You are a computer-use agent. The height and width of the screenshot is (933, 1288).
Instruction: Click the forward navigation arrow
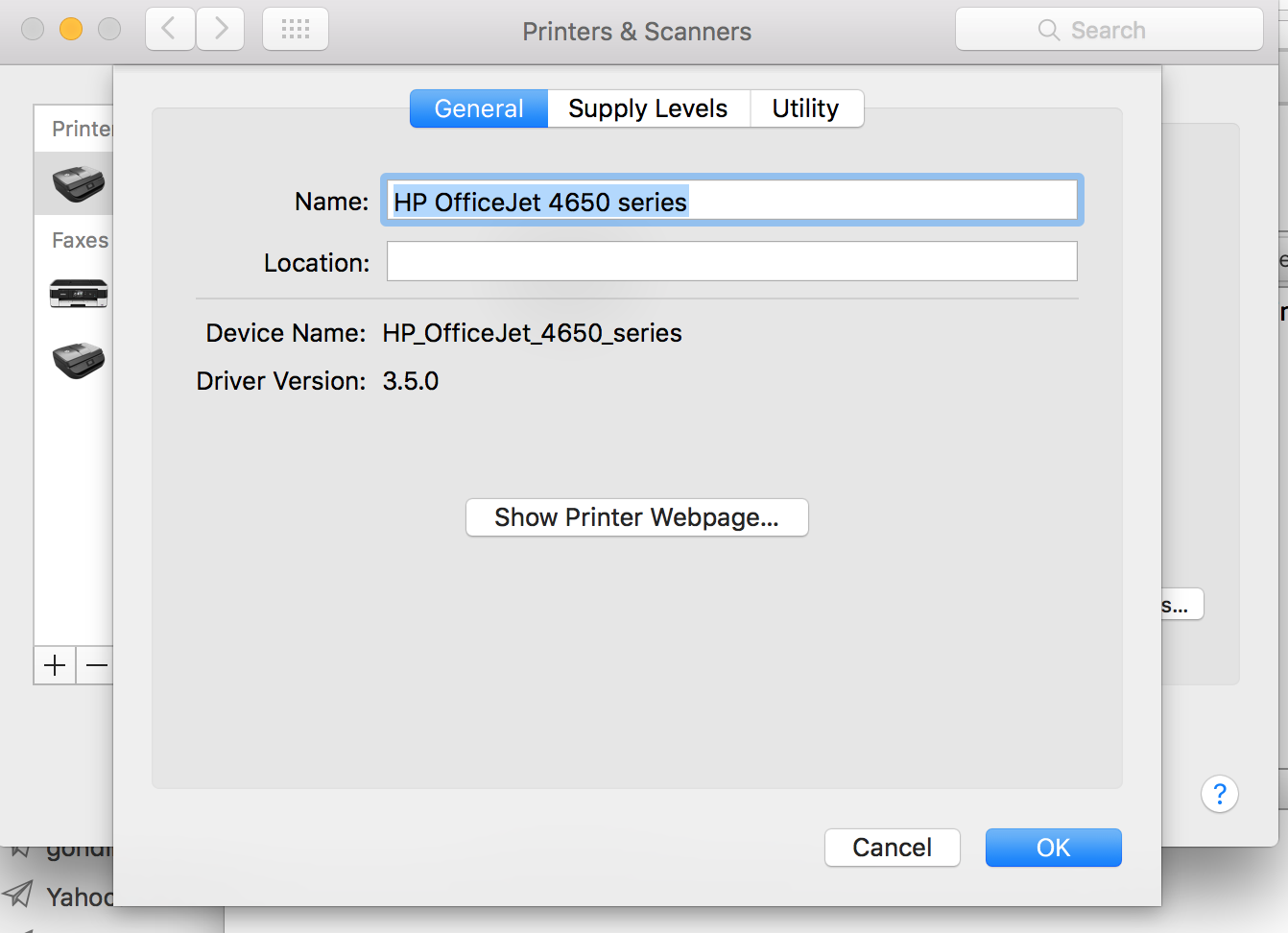(221, 29)
